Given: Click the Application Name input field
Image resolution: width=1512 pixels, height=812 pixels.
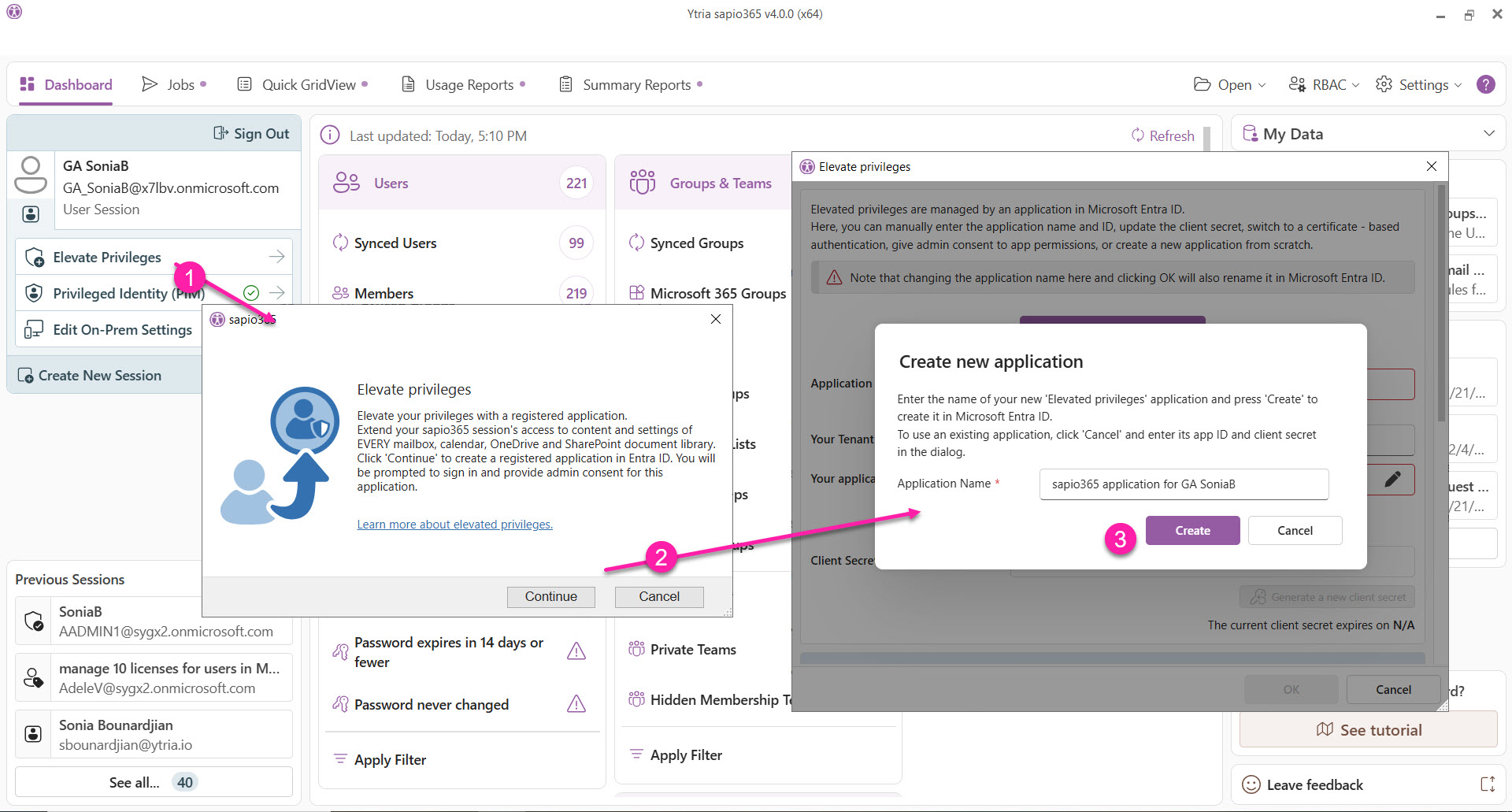Looking at the screenshot, I should (x=1184, y=484).
